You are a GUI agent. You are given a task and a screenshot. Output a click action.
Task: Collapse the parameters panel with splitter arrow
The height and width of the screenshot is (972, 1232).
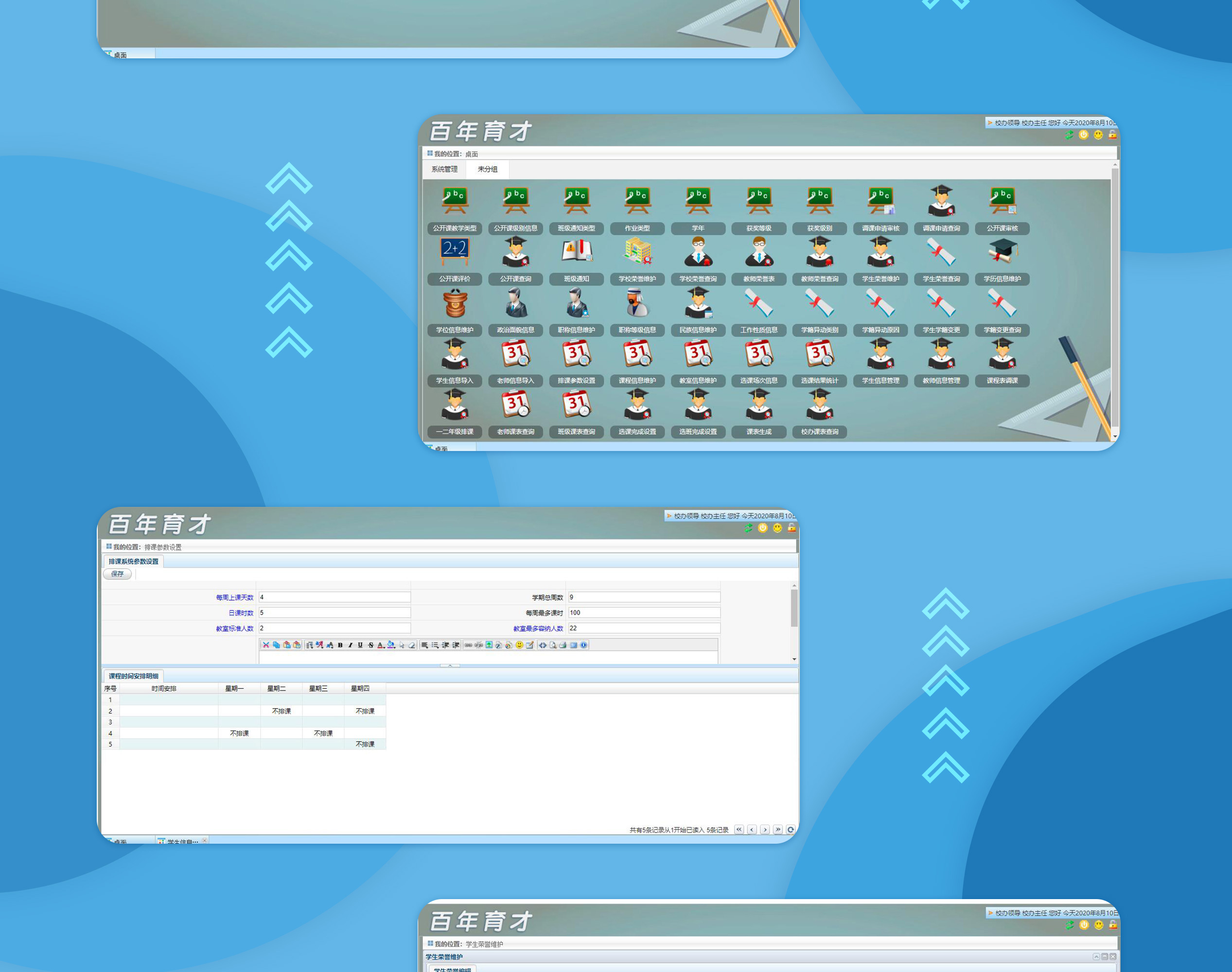(x=450, y=665)
